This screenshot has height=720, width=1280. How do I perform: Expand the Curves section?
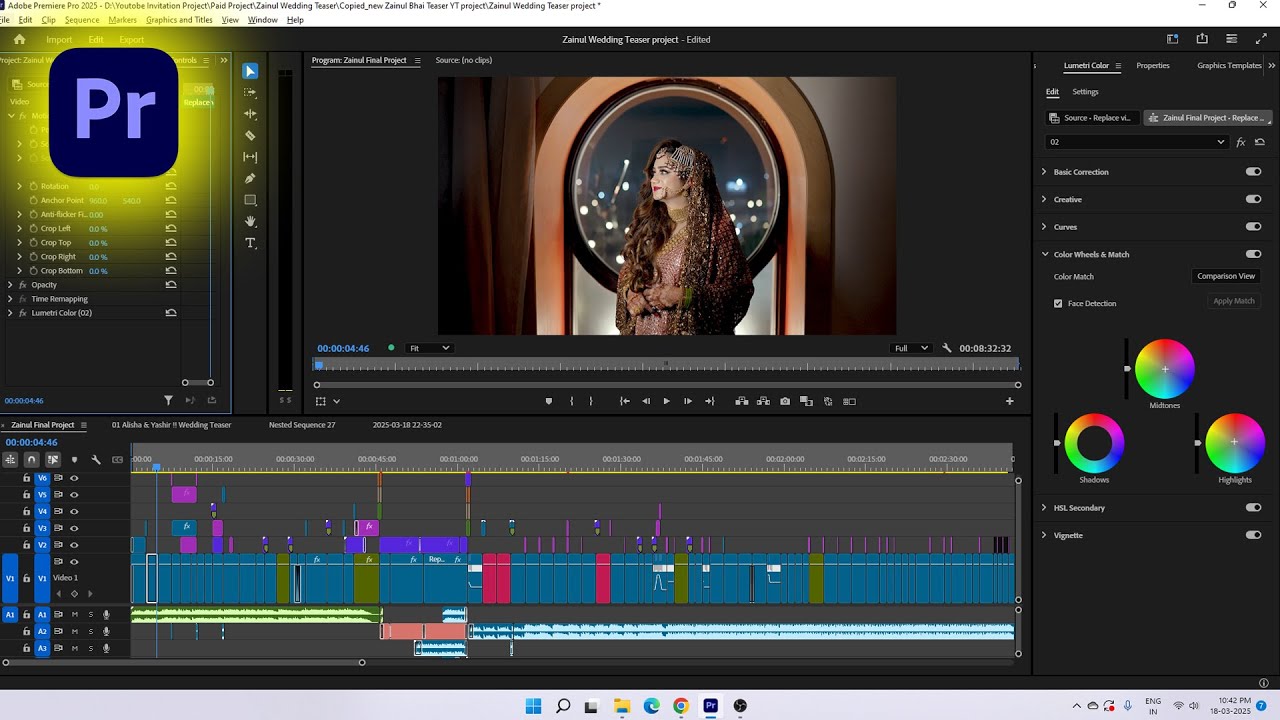click(1044, 227)
